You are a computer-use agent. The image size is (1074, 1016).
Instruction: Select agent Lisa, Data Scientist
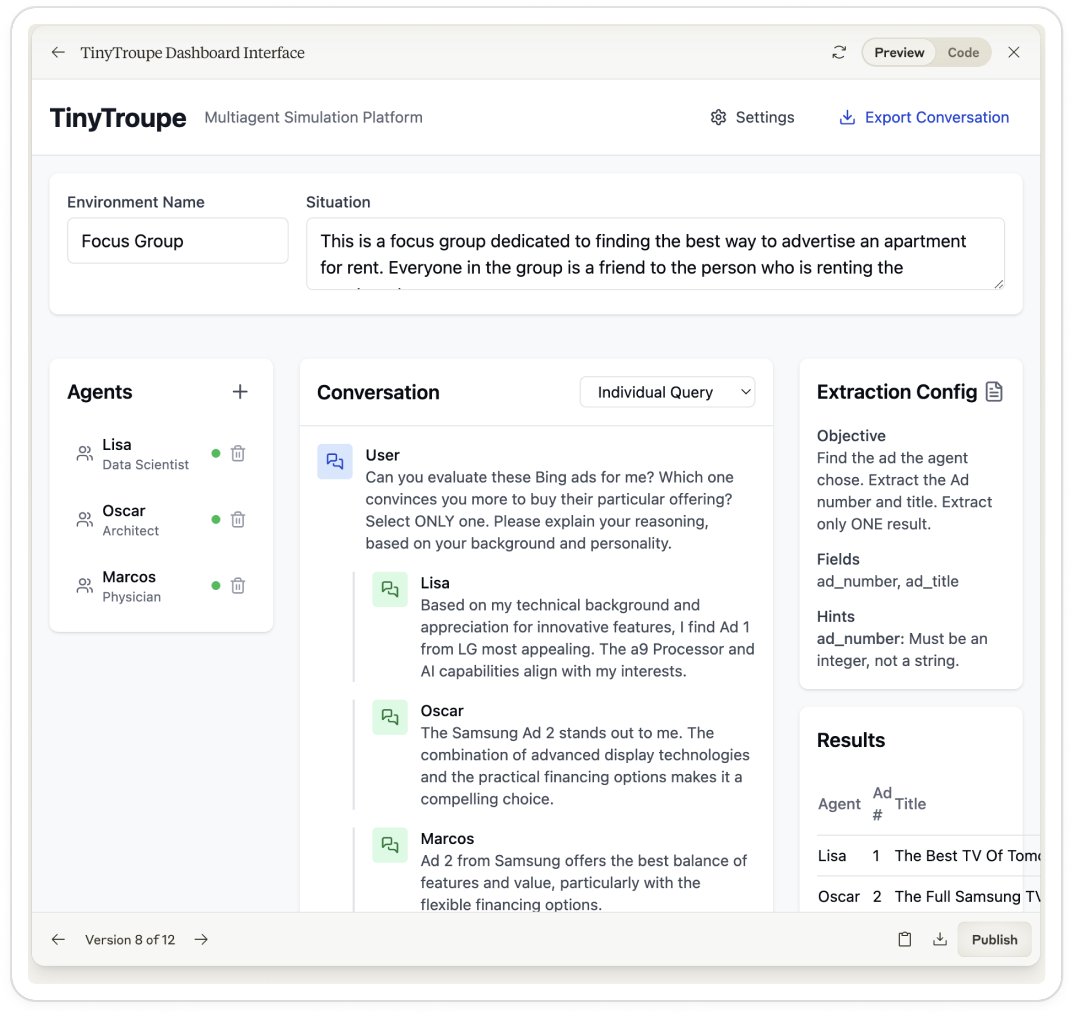161,454
